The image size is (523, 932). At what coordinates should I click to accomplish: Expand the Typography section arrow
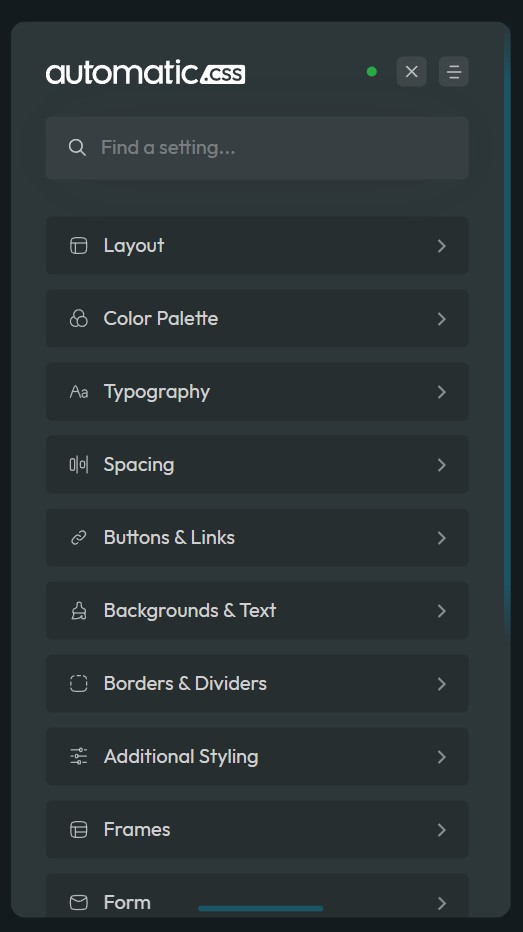pos(442,392)
